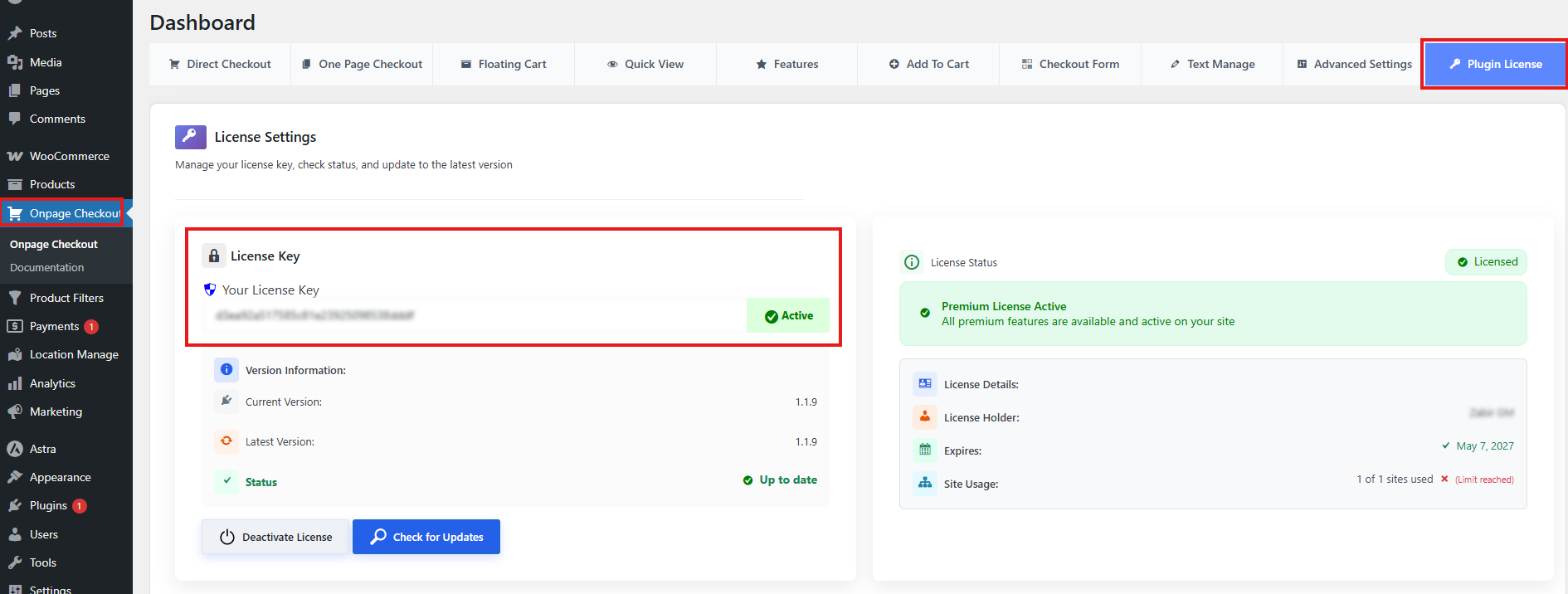
Task: Click the Users person icon
Action: point(15,534)
